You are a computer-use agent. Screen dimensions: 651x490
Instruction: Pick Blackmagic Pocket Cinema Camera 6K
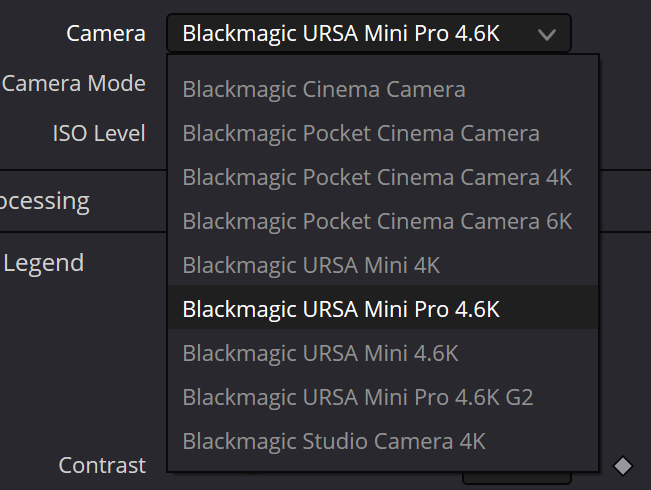pos(383,221)
